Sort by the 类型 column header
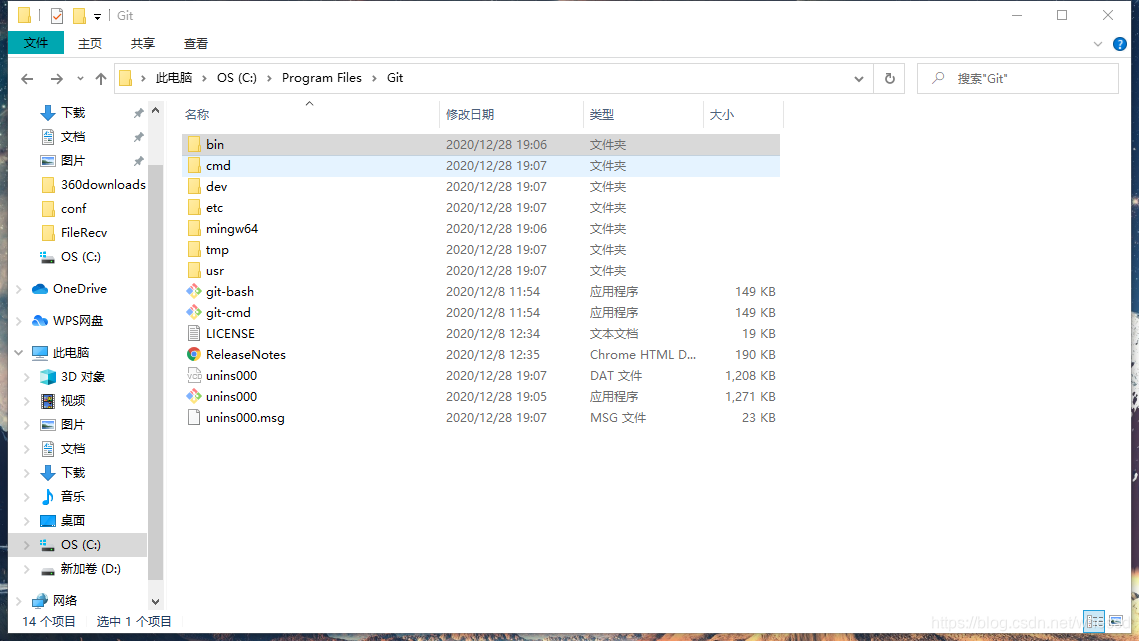 644,115
